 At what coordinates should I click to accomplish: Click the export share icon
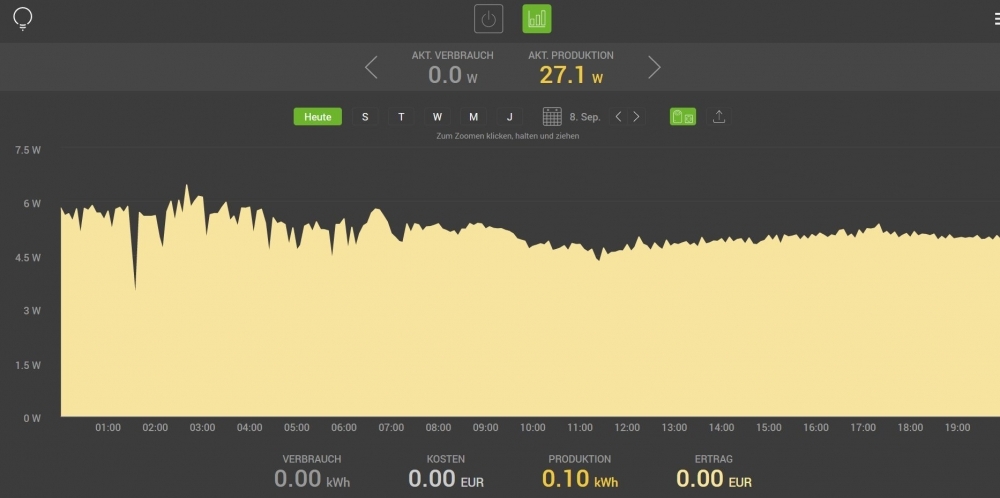[719, 117]
